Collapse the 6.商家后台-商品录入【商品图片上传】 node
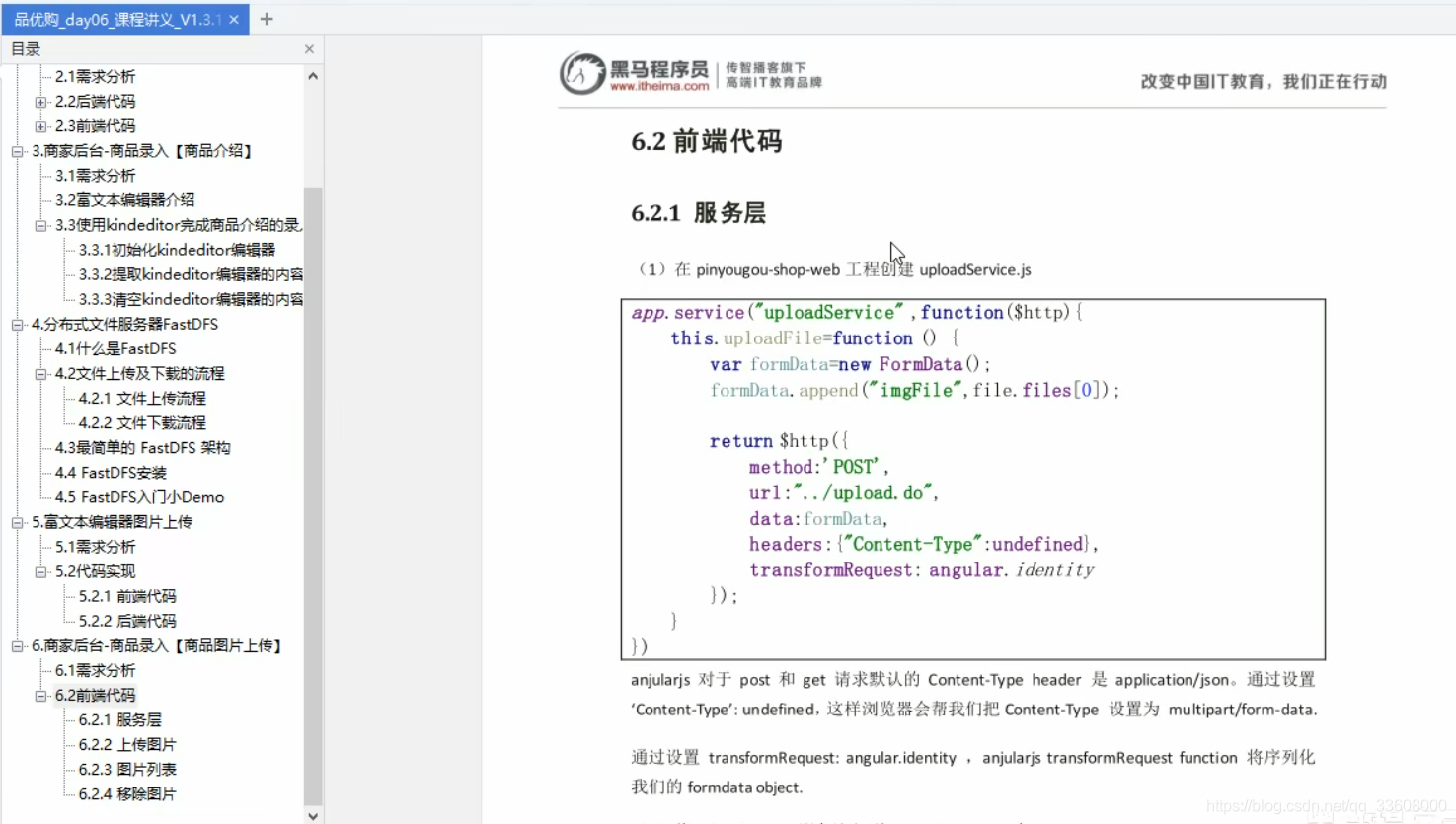1456x824 pixels. [17, 646]
